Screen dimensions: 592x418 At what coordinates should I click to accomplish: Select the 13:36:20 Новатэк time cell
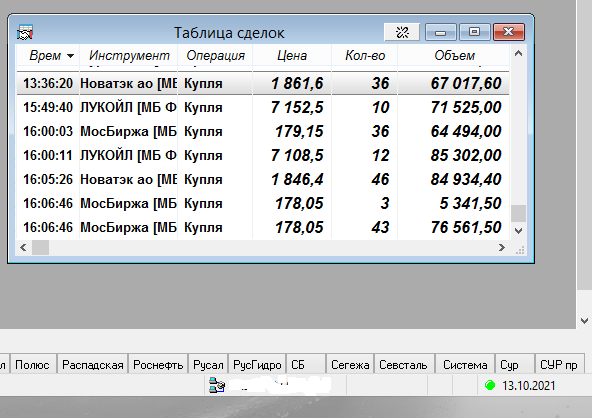pyautogui.click(x=48, y=83)
